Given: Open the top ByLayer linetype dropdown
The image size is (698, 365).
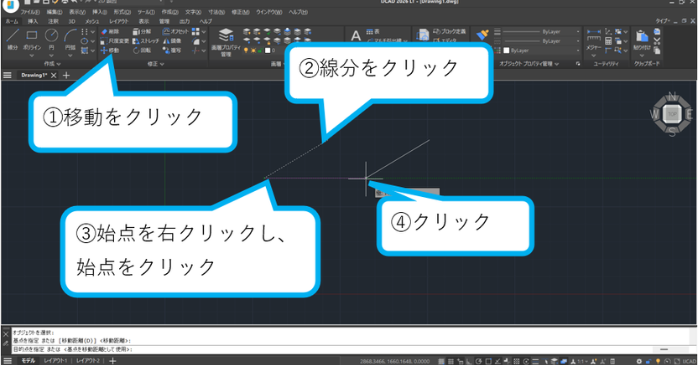Looking at the screenshot, I should [542, 32].
